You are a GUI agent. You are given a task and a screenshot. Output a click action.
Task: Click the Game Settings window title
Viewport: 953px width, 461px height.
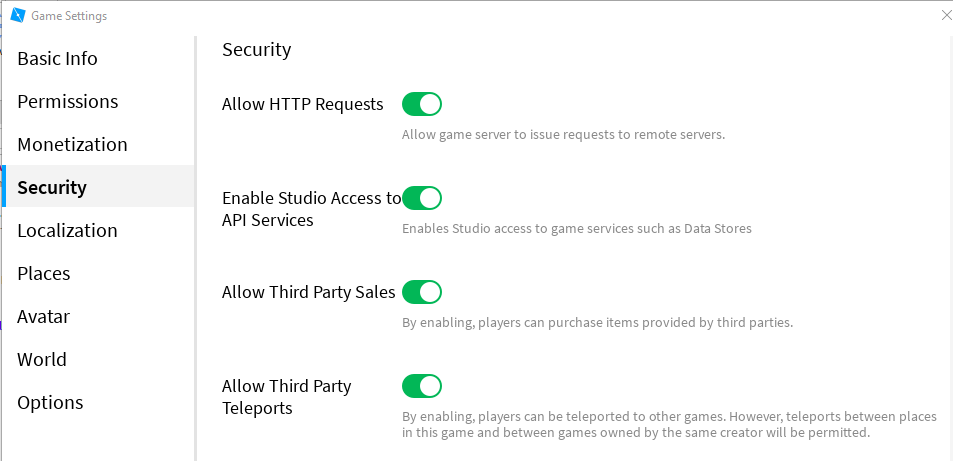point(69,16)
